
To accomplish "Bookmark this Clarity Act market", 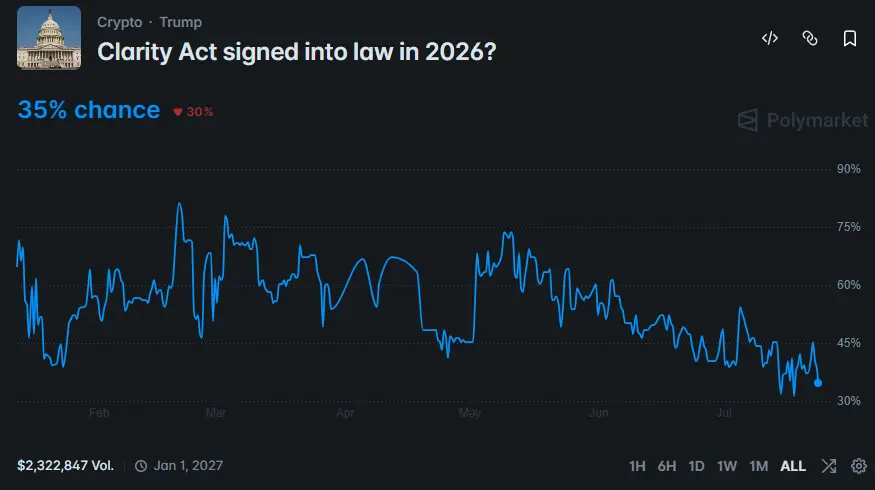I will coord(849,38).
